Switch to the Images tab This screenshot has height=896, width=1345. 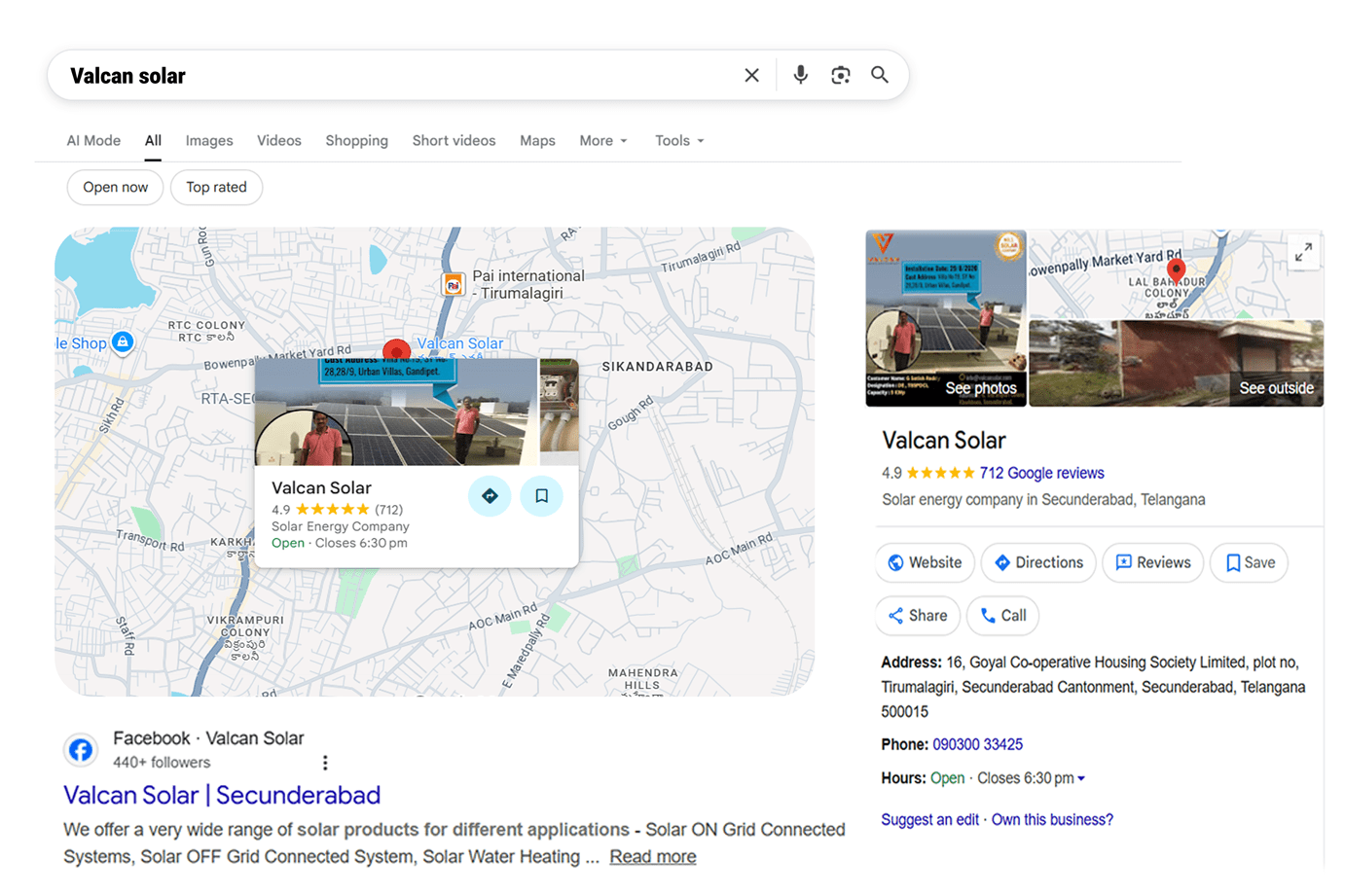coord(208,140)
